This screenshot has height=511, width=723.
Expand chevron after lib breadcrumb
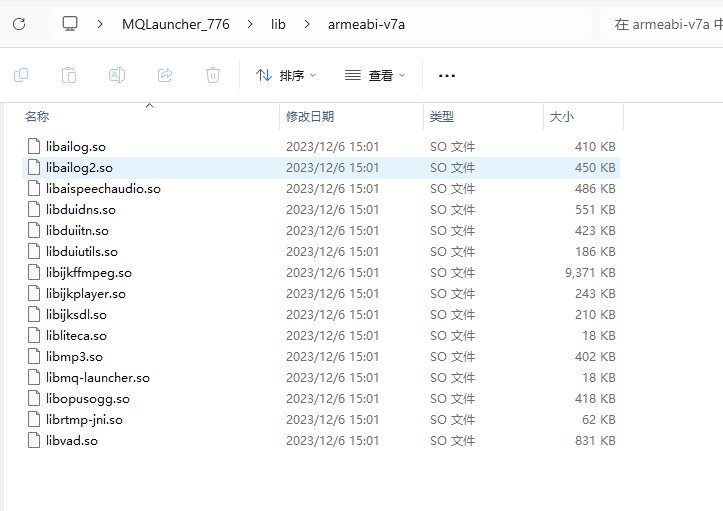pyautogui.click(x=306, y=24)
